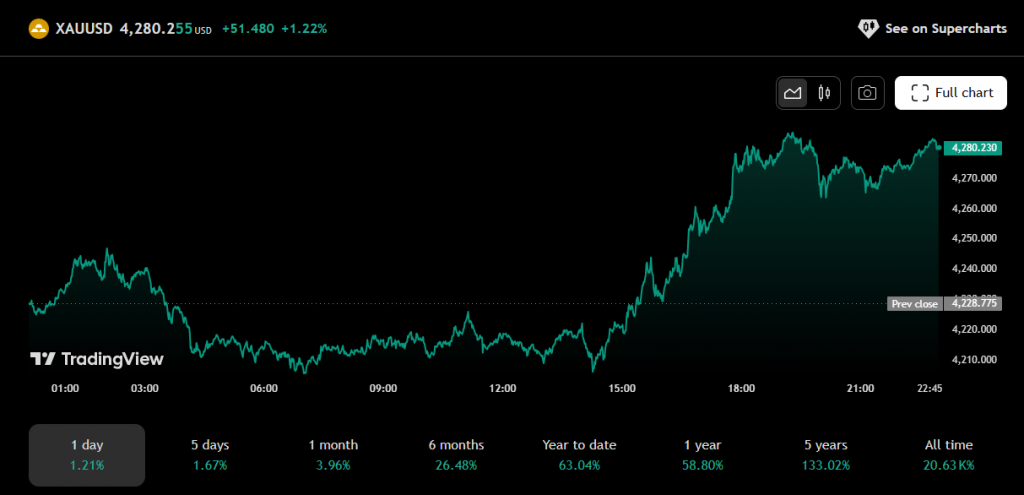Image resolution: width=1024 pixels, height=495 pixels.
Task: Select the 1 month time range
Action: pyautogui.click(x=333, y=454)
